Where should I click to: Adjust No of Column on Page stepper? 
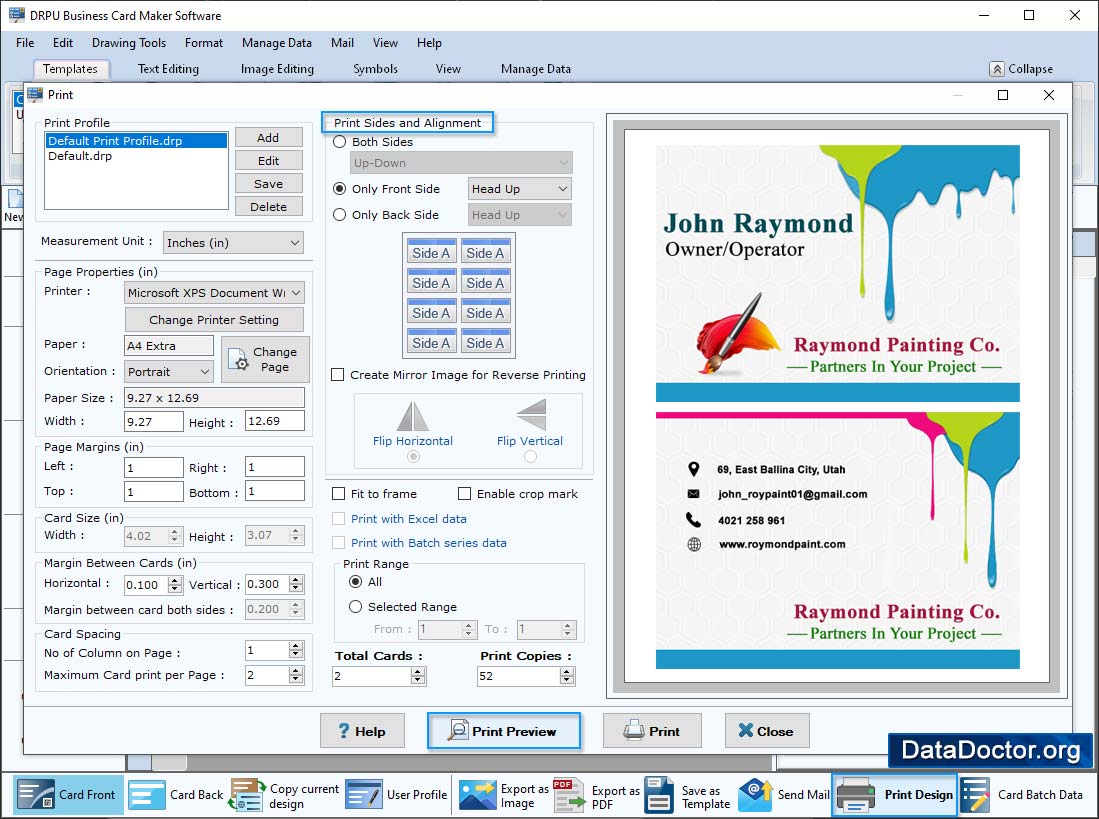[296, 651]
